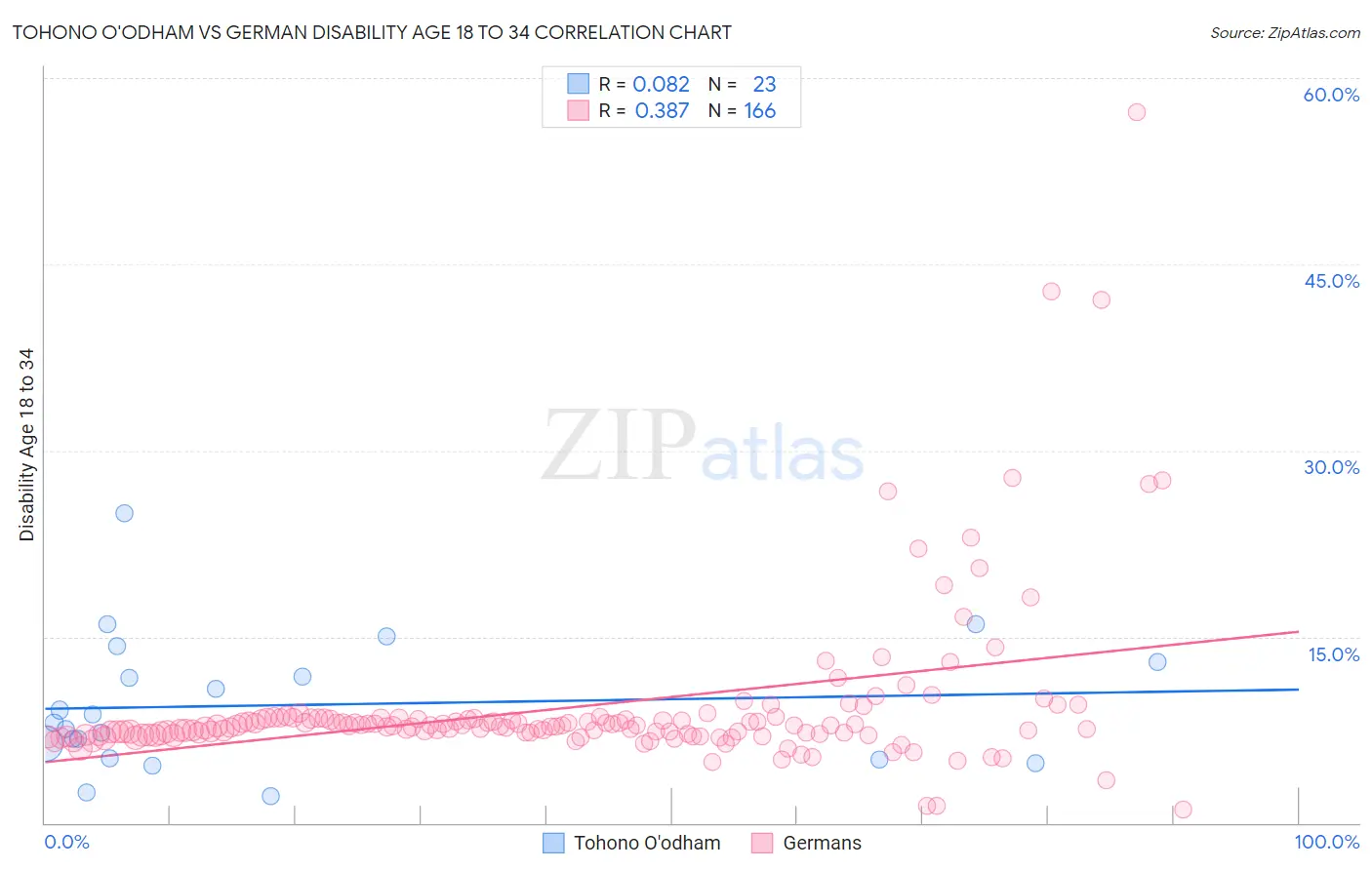Click the 15.0% y-axis tick label
Image resolution: width=1372 pixels, height=870 pixels.
[x=1333, y=654]
